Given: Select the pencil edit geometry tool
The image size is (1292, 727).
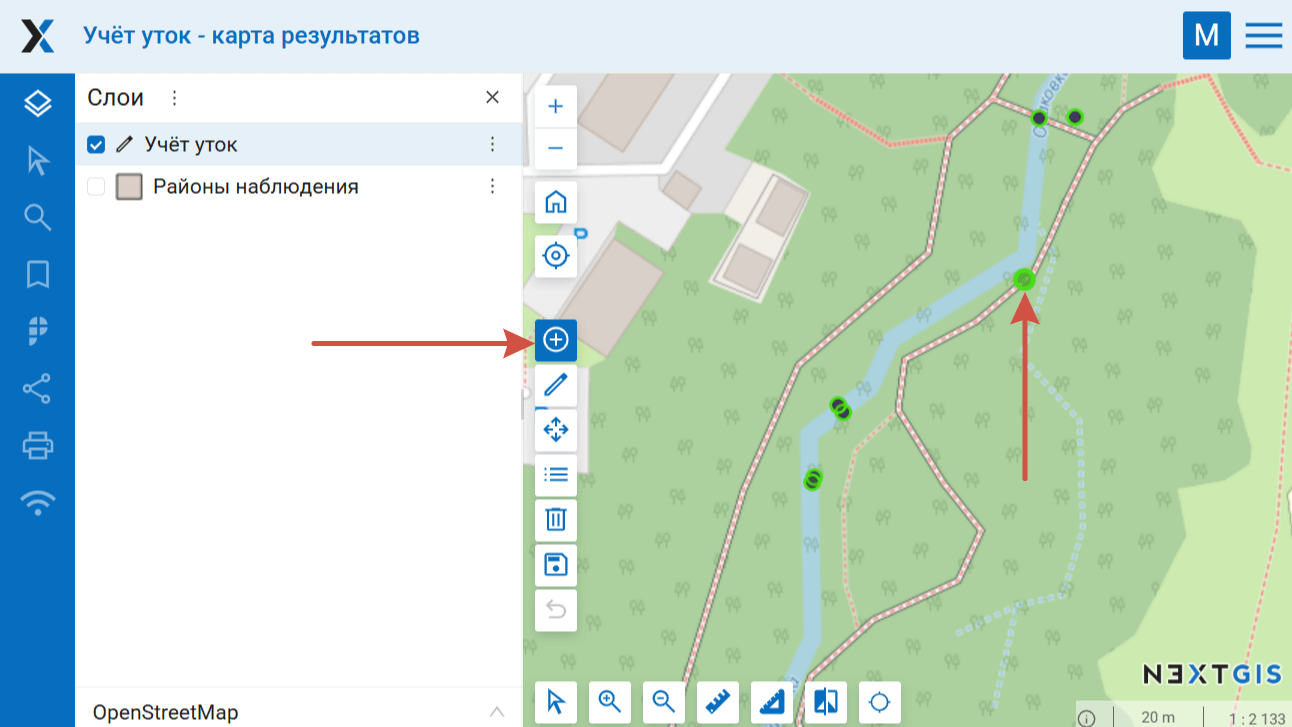Looking at the screenshot, I should [x=555, y=385].
